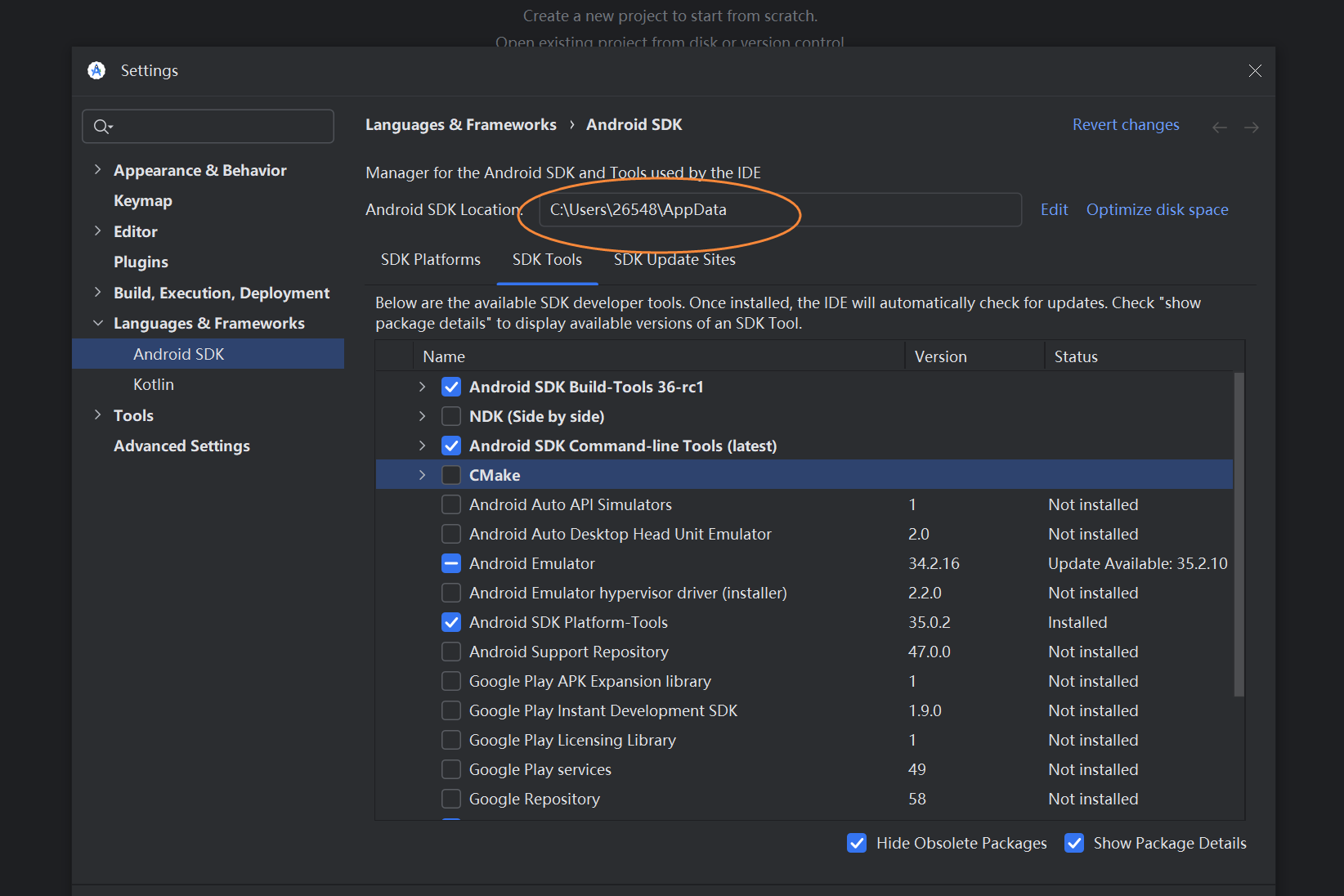Toggle the Android Emulator checkbox

coord(451,563)
